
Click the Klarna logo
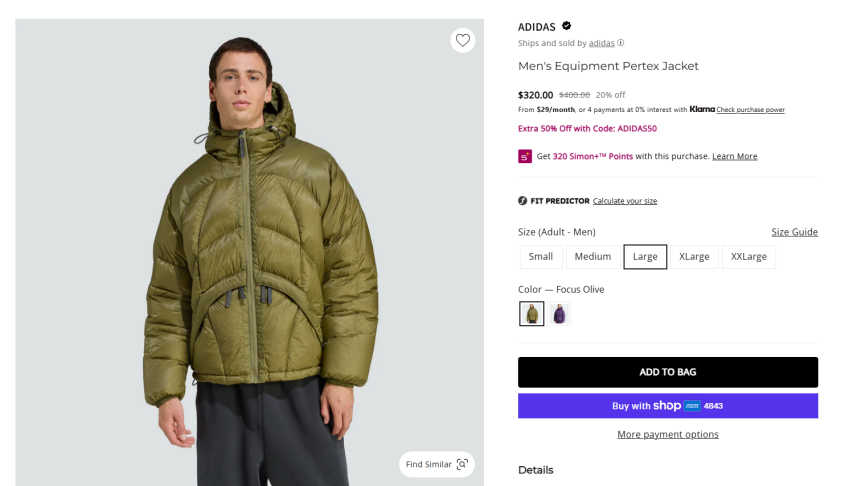[702, 109]
